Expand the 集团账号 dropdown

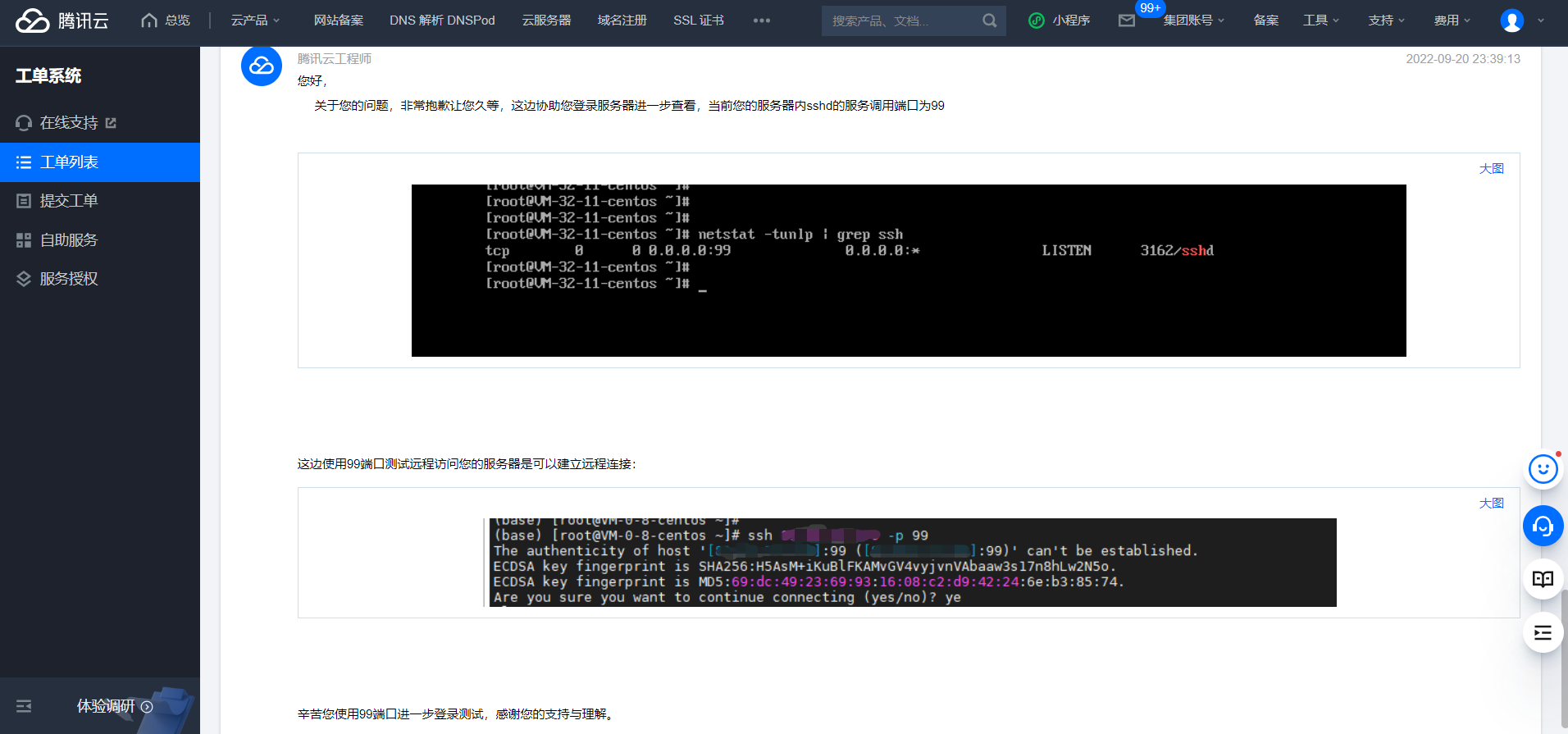pos(1193,21)
